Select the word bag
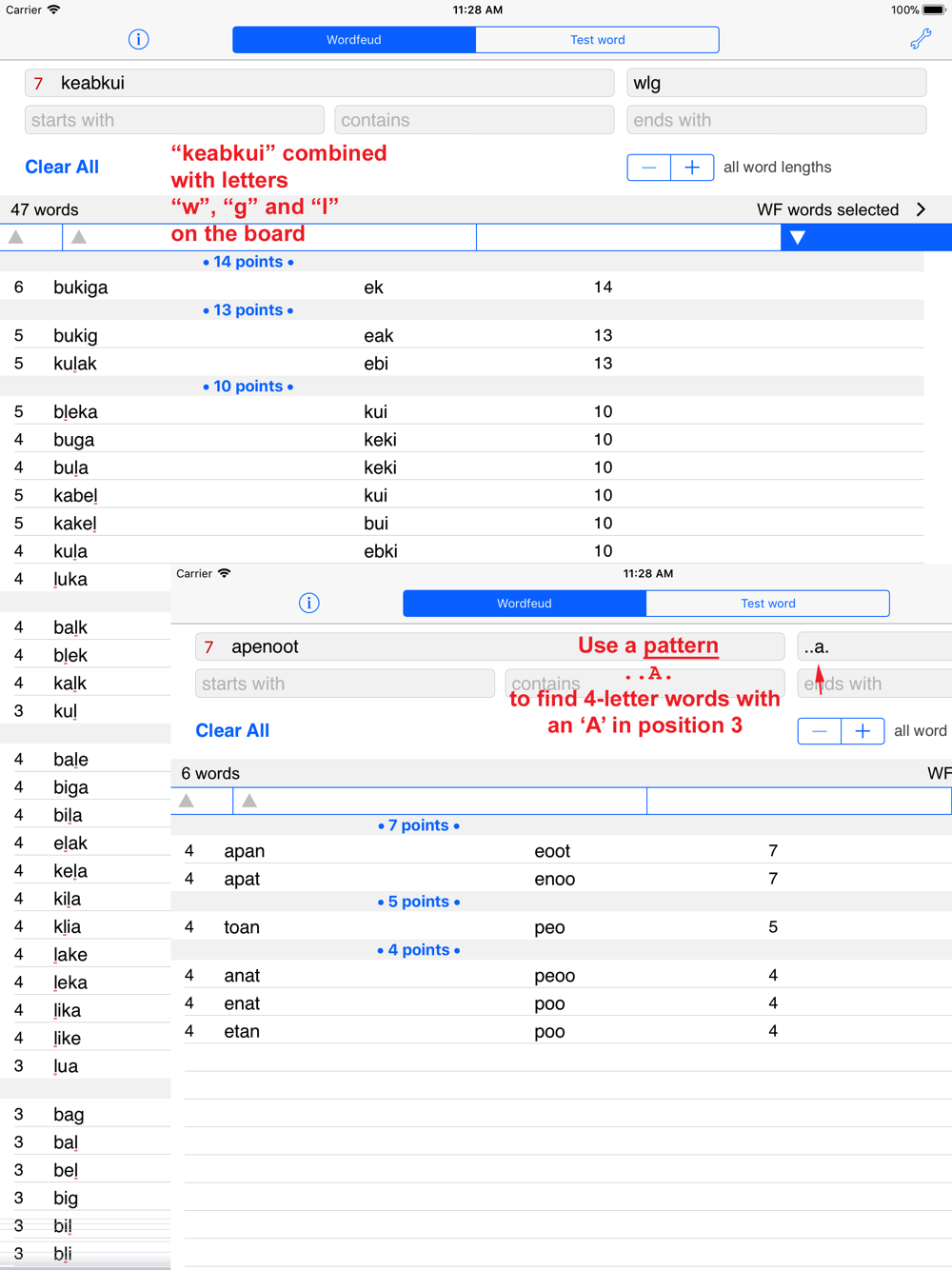This screenshot has width=952, height=1270. click(69, 1114)
